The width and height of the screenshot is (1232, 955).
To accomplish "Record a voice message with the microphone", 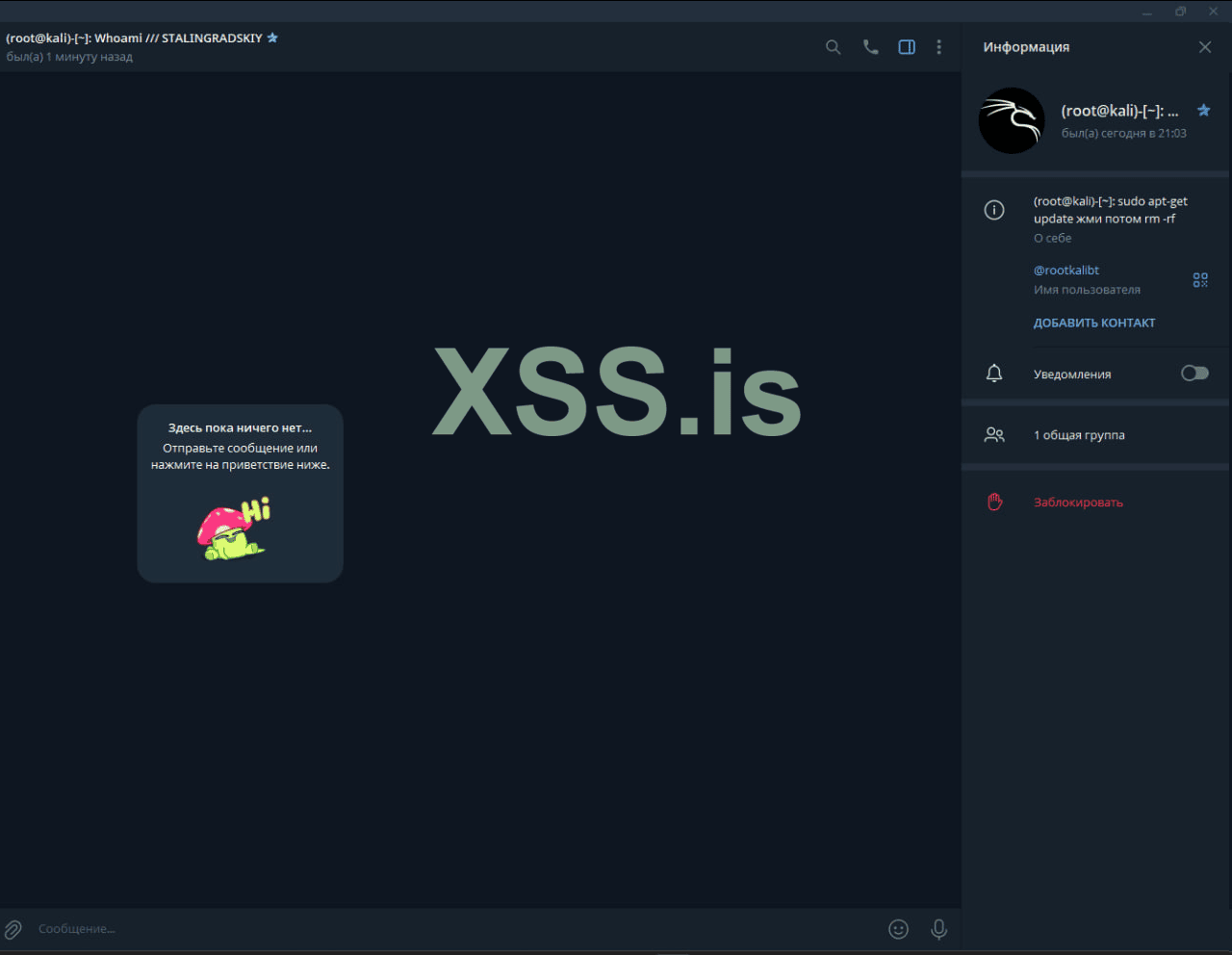I will tap(938, 929).
